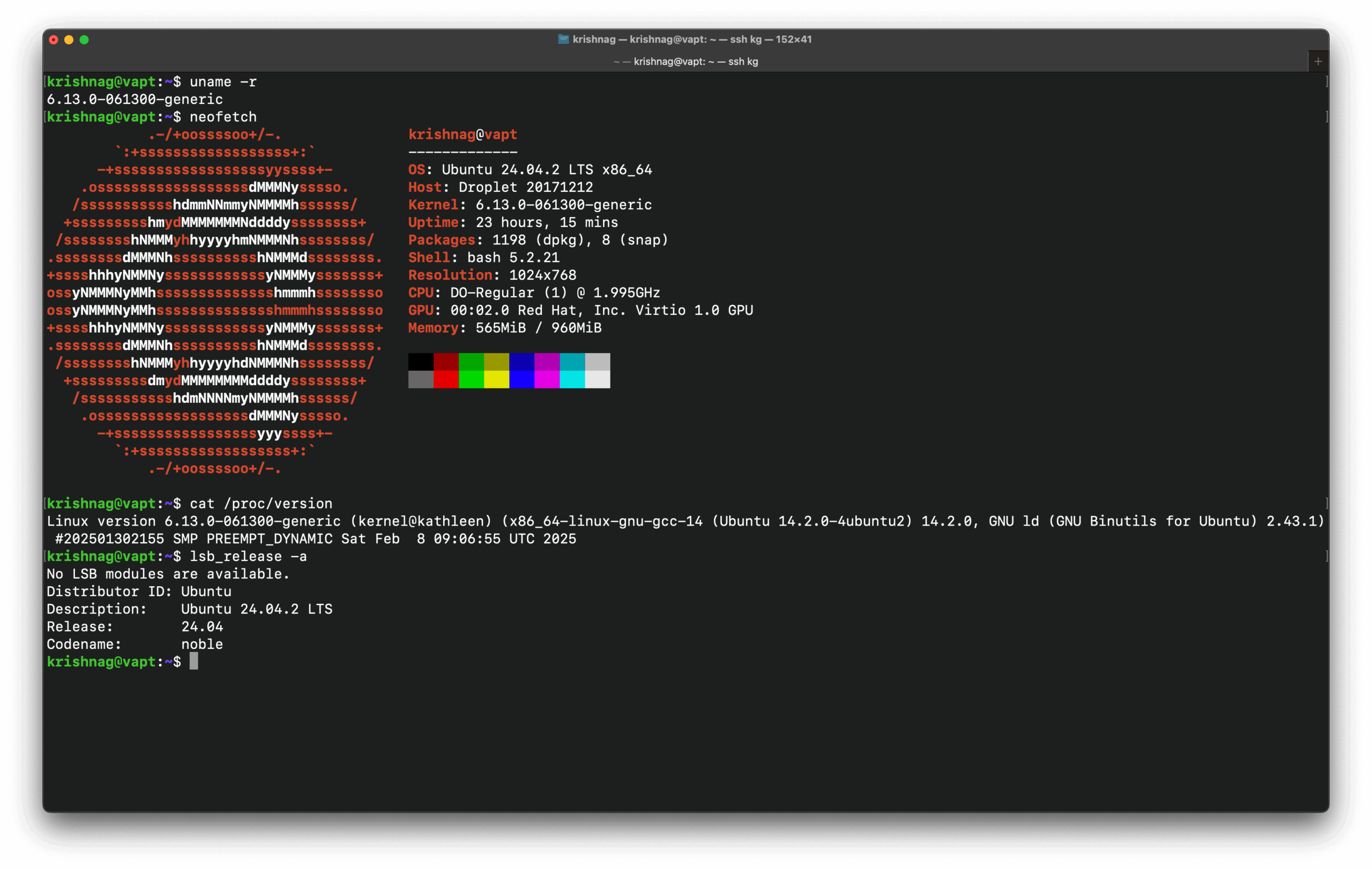Image resolution: width=1372 pixels, height=869 pixels.
Task: Click the folder icon in the title bar
Action: click(563, 39)
